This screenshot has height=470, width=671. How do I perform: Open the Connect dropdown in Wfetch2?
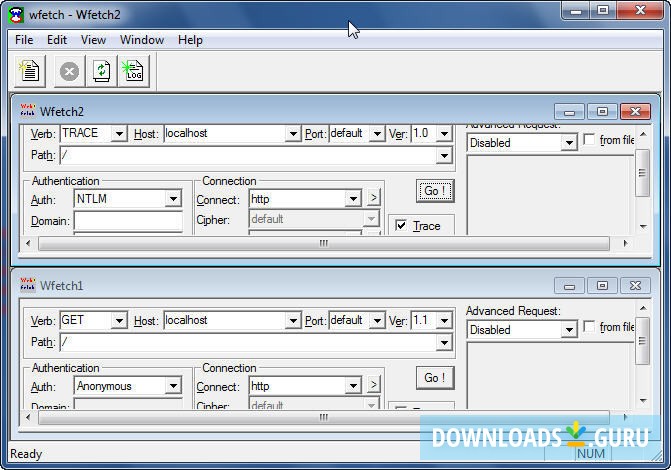[353, 199]
